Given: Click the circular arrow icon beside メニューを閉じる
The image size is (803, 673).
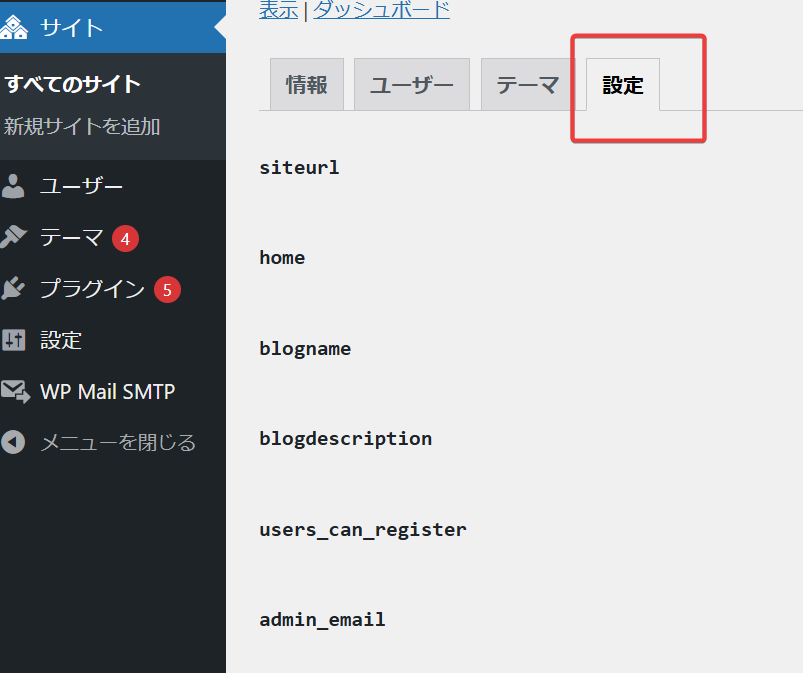Looking at the screenshot, I should pos(15,442).
